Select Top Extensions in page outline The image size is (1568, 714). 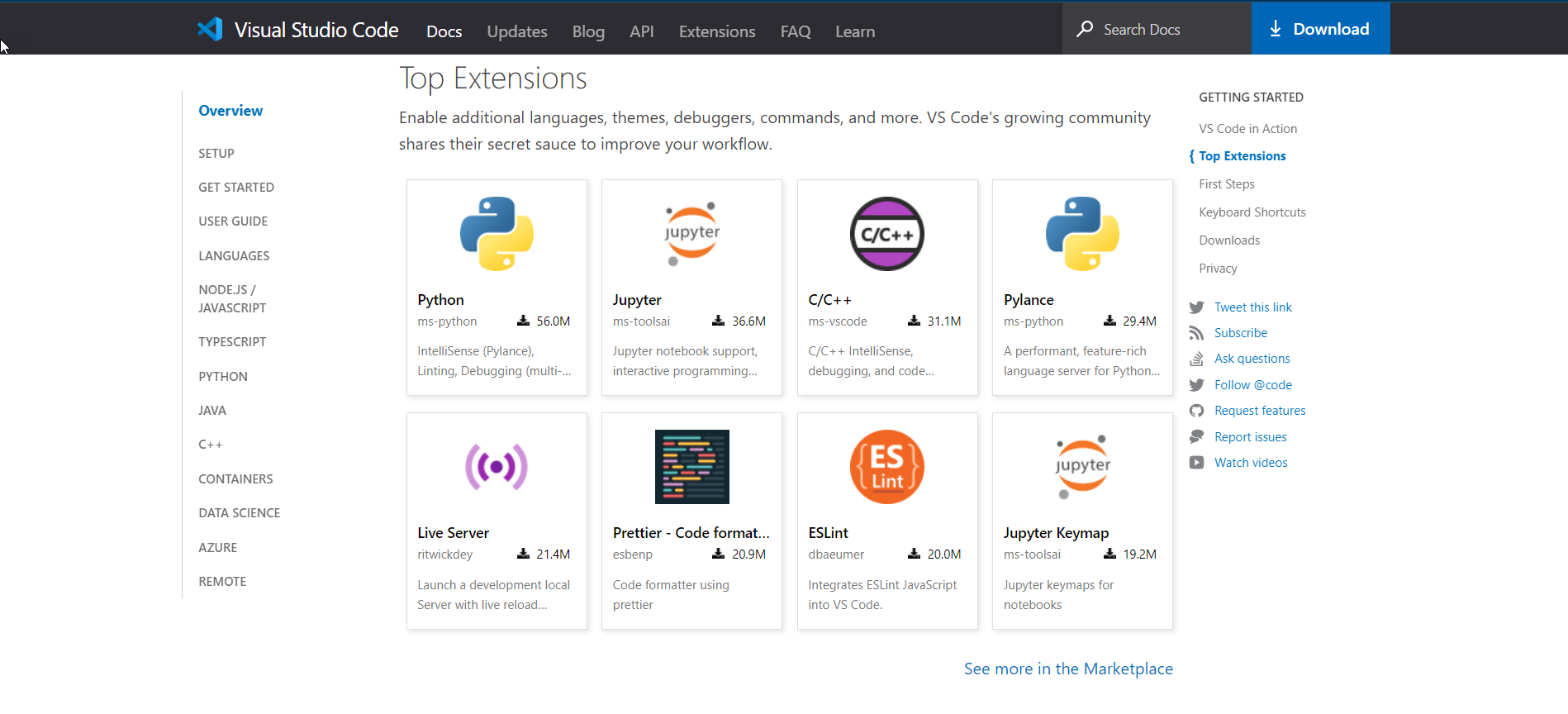(1243, 155)
